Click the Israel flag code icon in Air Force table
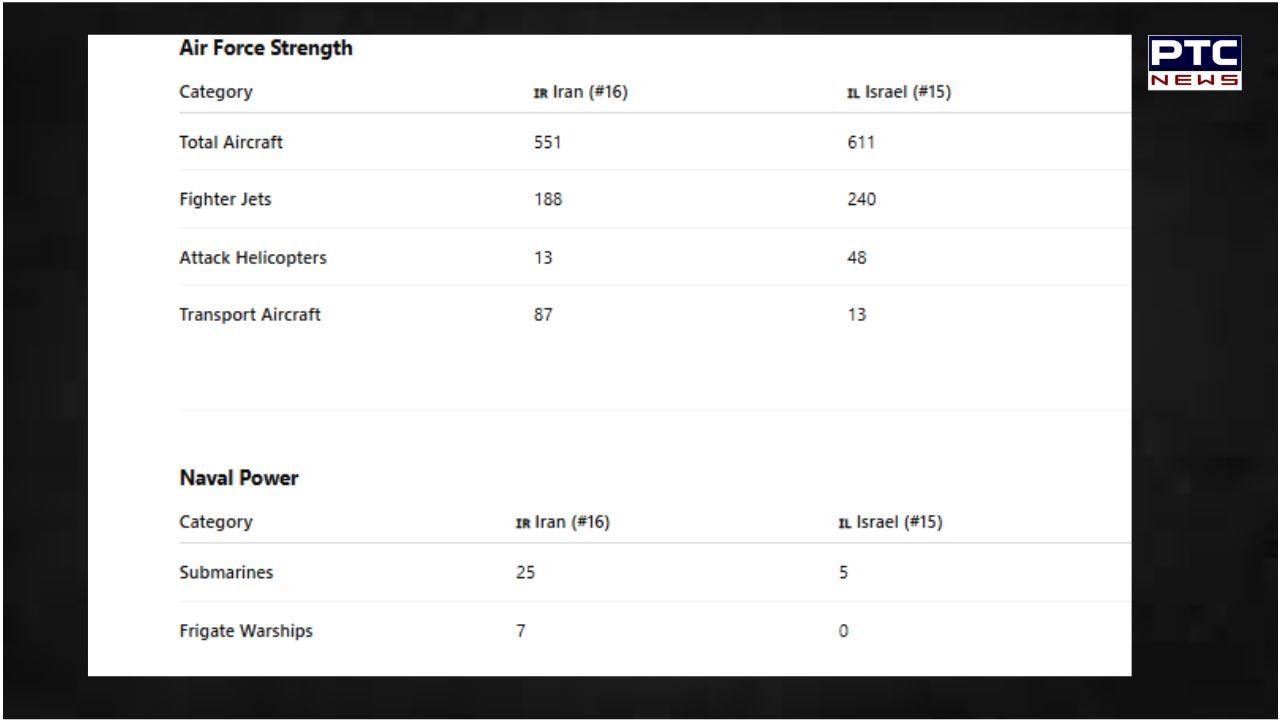This screenshot has width=1280, height=720. (x=853, y=93)
